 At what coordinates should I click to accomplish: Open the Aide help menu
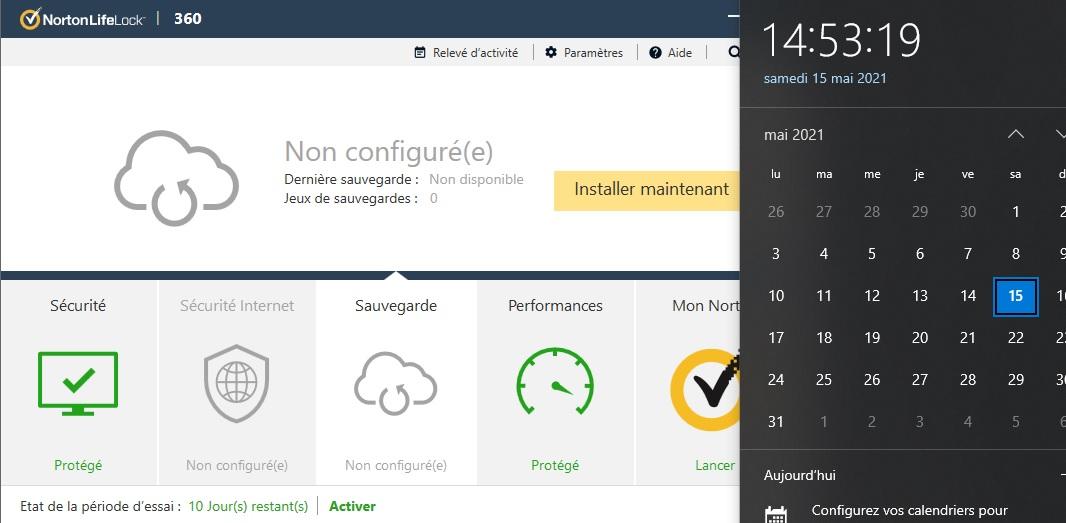(x=680, y=52)
